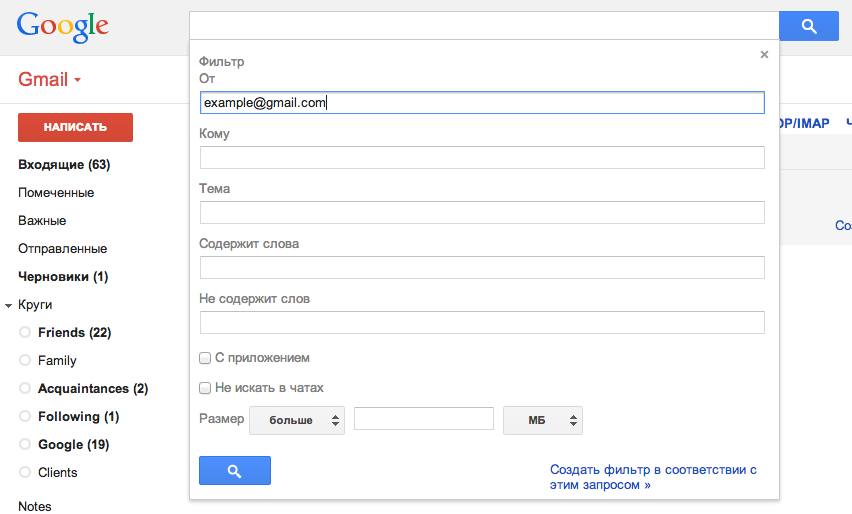852x514 pixels.
Task: Click the 'Кому' input field
Action: pos(482,158)
